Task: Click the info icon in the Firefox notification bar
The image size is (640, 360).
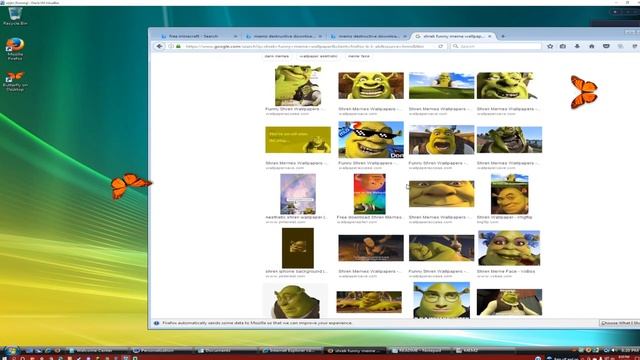Action: coord(156,323)
